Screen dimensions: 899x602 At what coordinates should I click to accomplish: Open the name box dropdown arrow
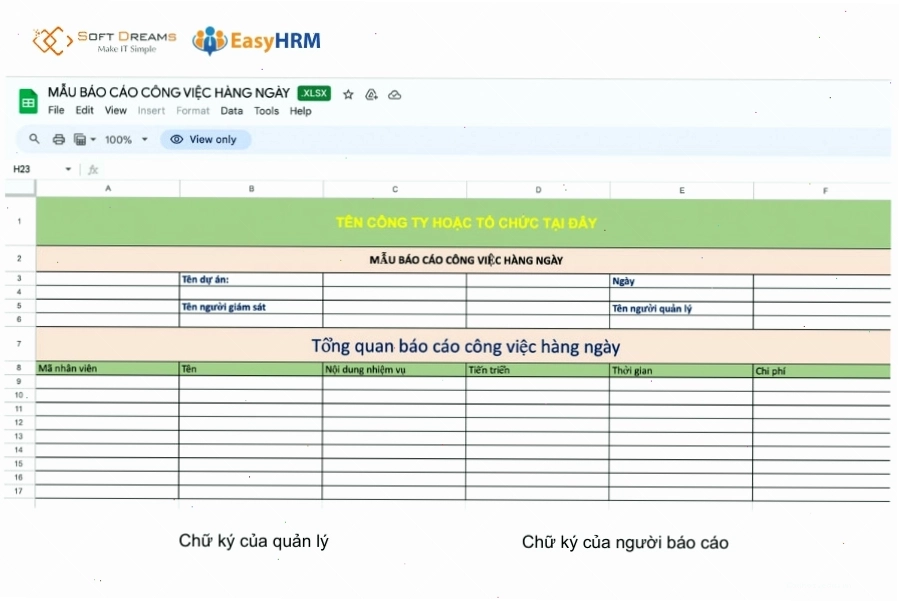[x=68, y=169]
